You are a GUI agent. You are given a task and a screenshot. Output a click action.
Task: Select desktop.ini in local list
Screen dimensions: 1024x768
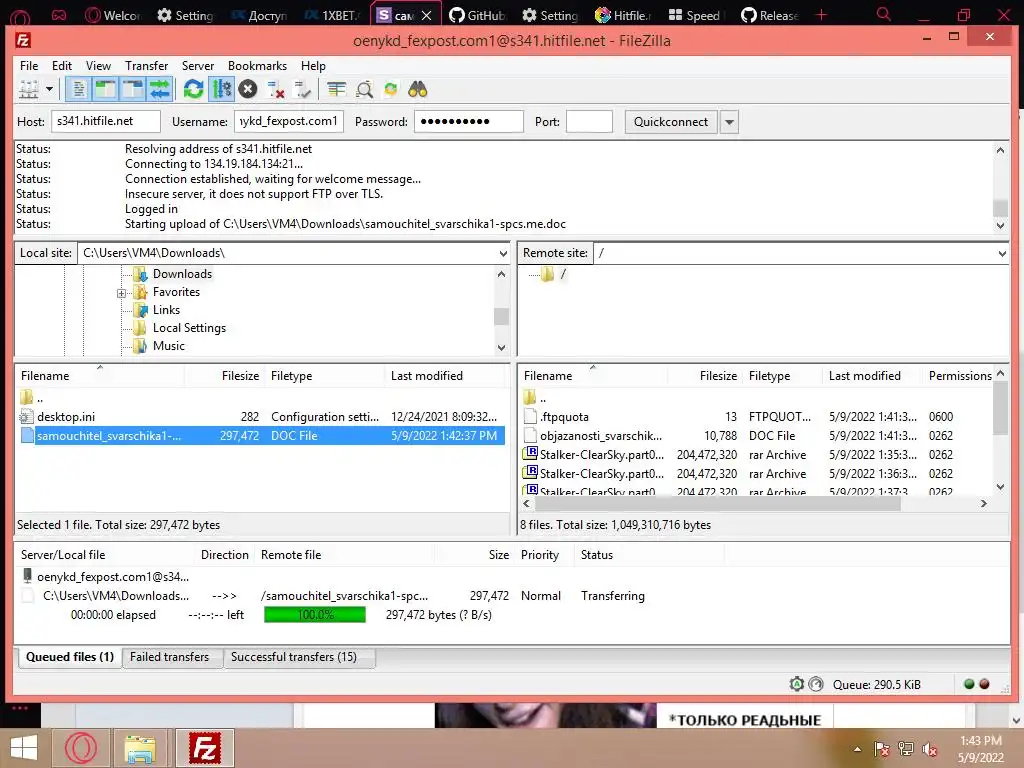click(261, 417)
